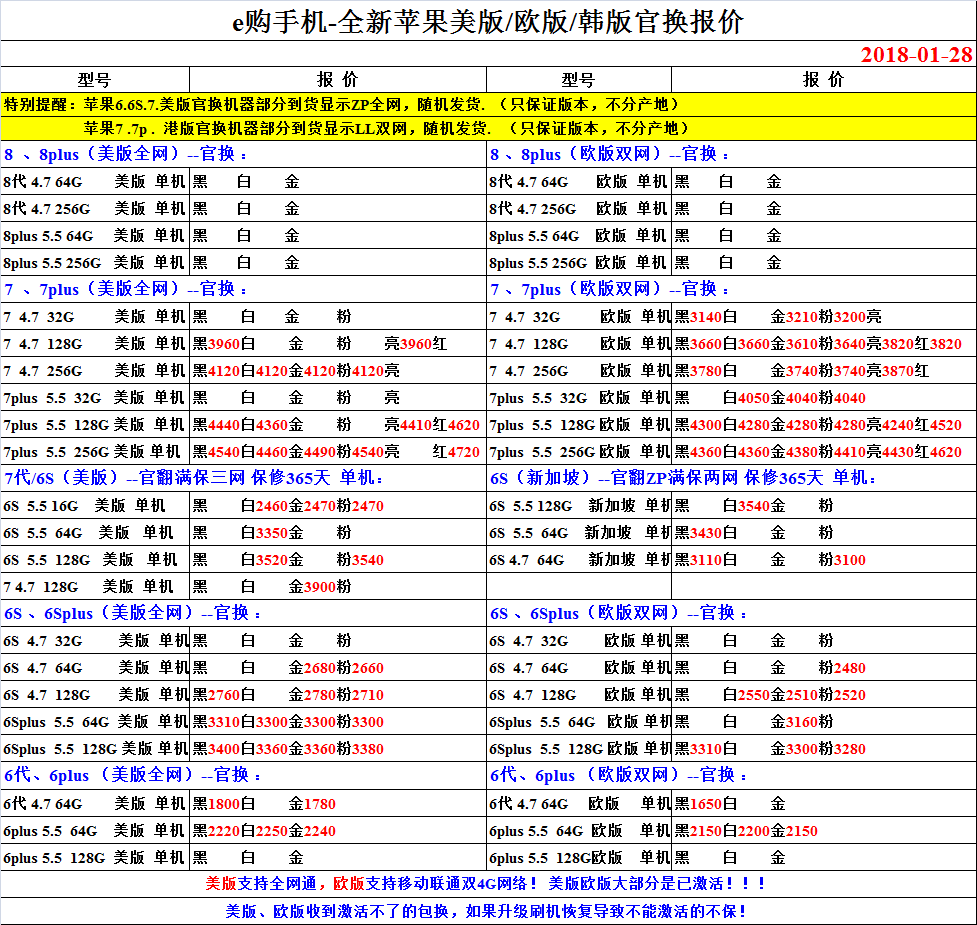Click price "粉2480" in 6S 4.7 64G 欧版 row
Image resolution: width=977 pixels, height=925 pixels.
coord(842,668)
